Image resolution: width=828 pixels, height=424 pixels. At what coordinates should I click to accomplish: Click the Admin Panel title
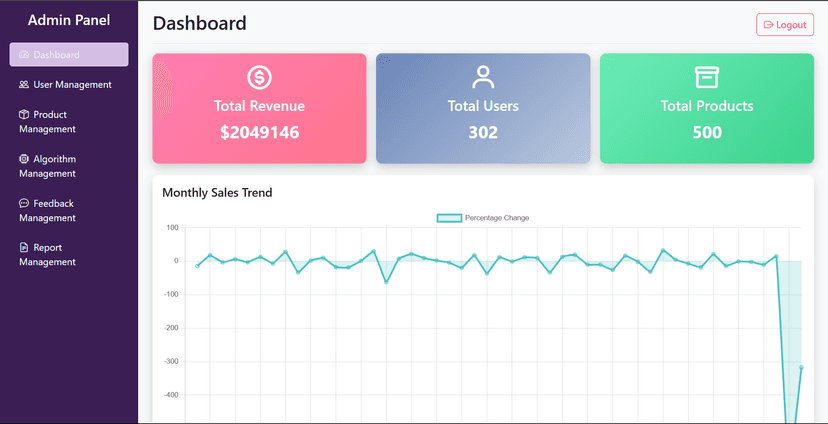(x=69, y=20)
